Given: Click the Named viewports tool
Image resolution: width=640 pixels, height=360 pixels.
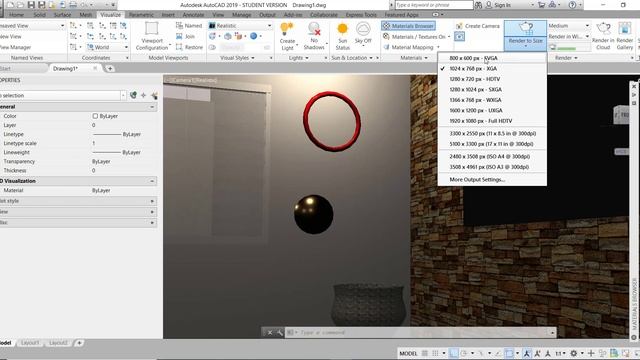Looking at the screenshot, I should click(189, 25).
